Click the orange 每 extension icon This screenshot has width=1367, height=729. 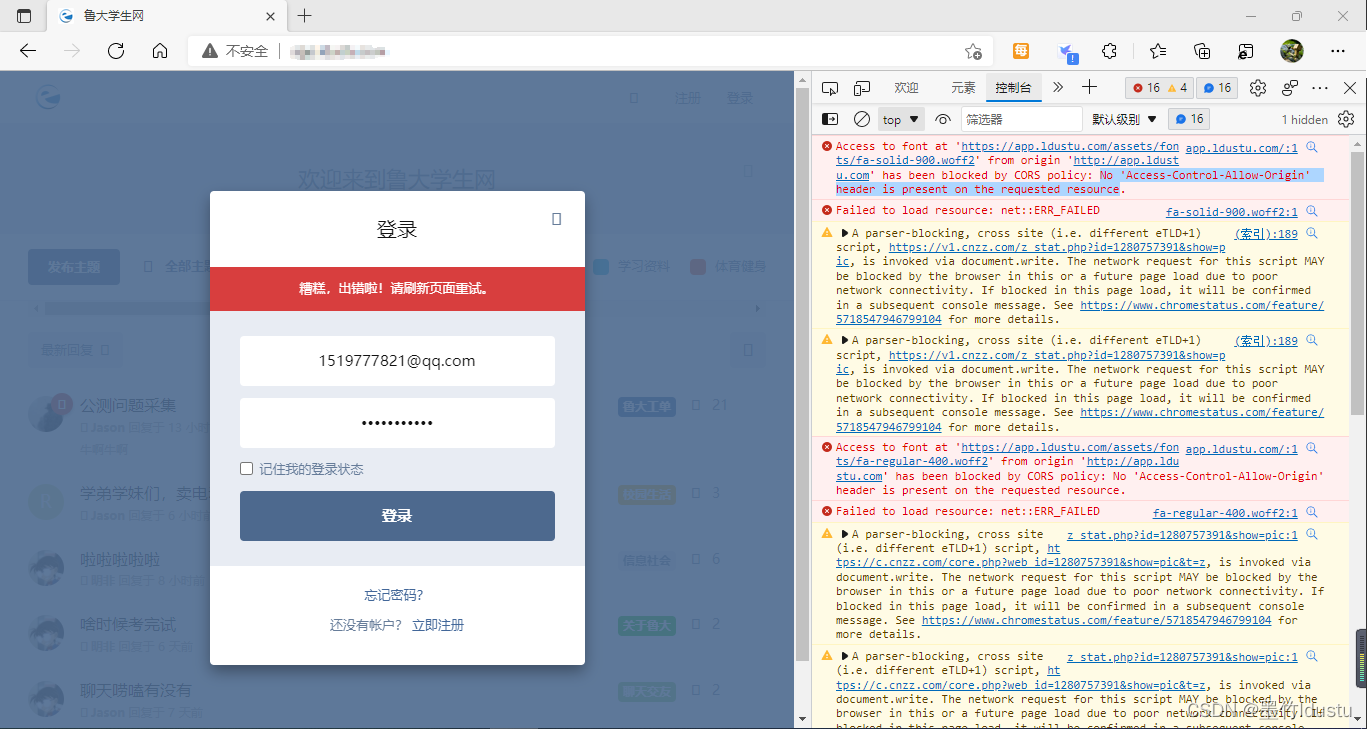1020,51
